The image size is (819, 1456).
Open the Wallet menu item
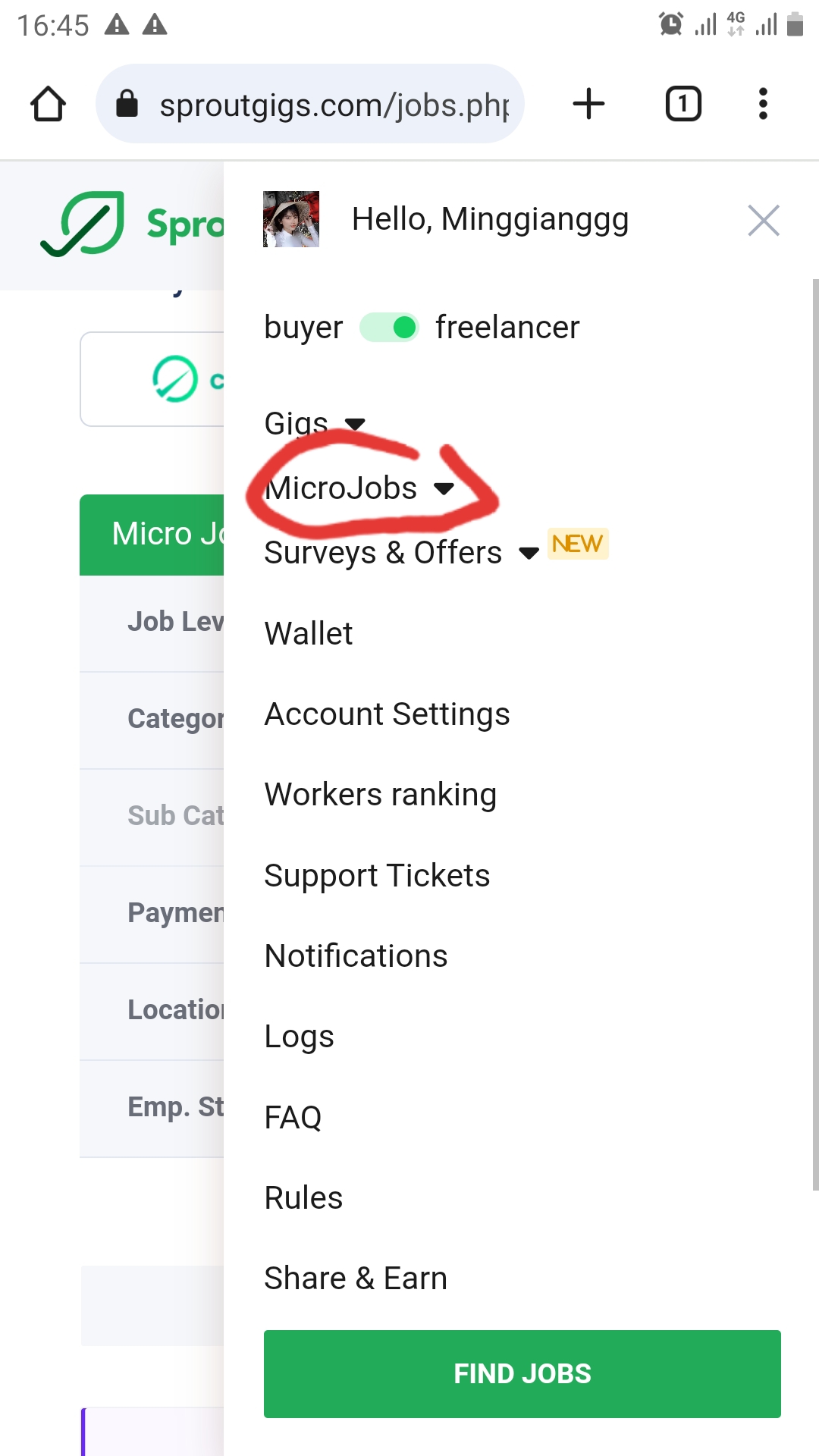(x=309, y=633)
